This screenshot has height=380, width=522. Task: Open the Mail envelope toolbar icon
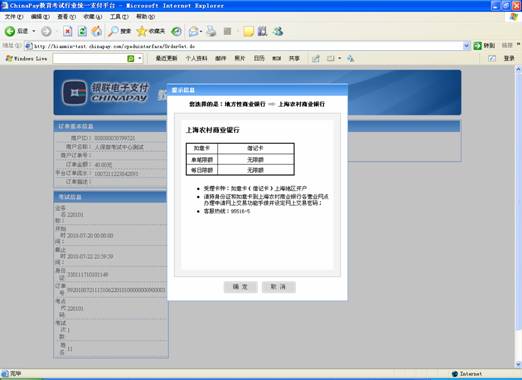[194, 31]
